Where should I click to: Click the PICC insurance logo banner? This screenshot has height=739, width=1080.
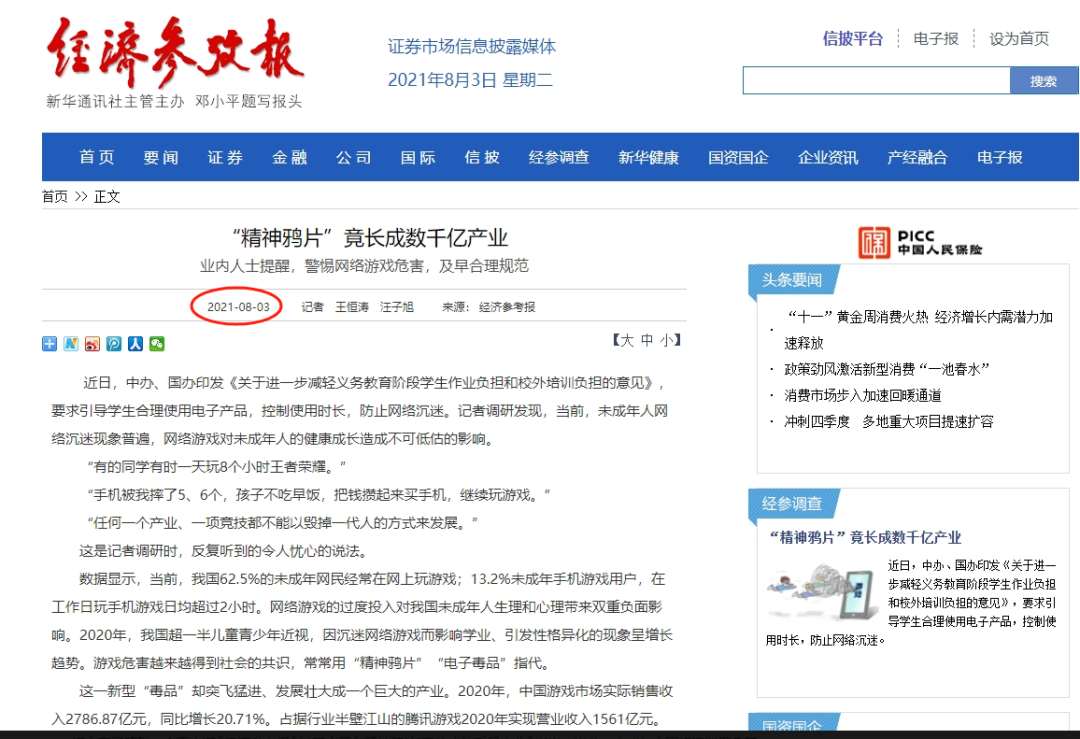[919, 242]
